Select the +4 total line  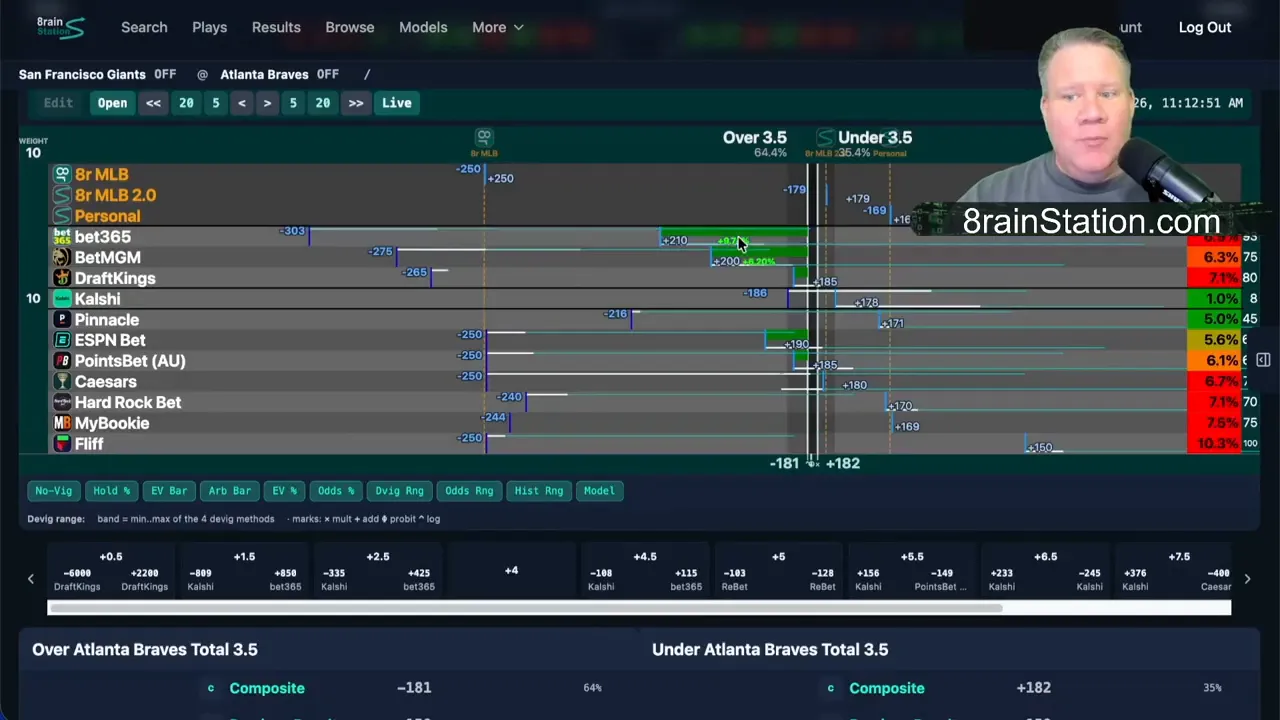coord(511,571)
